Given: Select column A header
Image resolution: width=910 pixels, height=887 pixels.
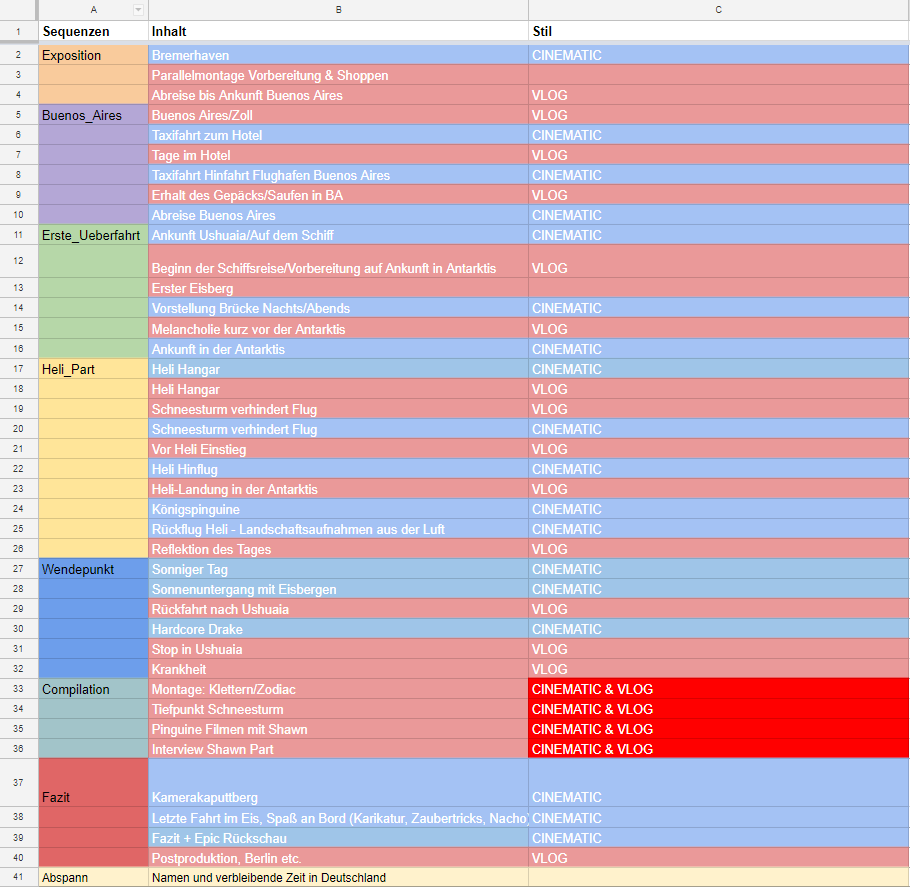Looking at the screenshot, I should click(x=93, y=10).
